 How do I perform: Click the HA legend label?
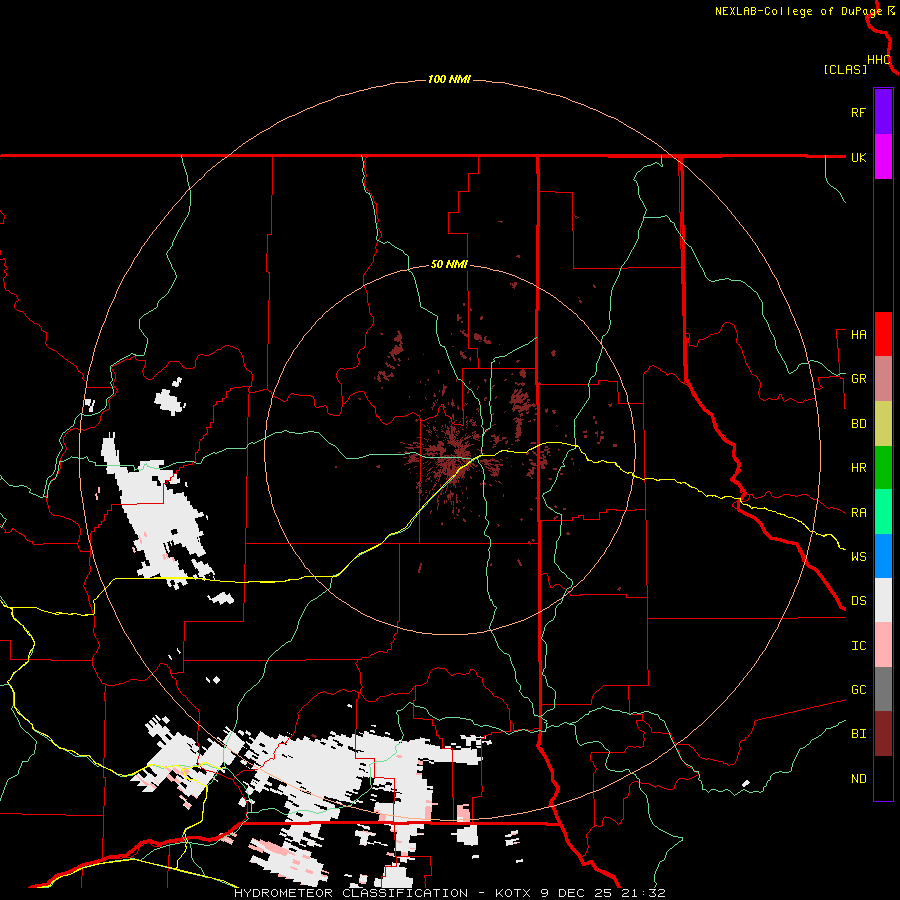(858, 335)
